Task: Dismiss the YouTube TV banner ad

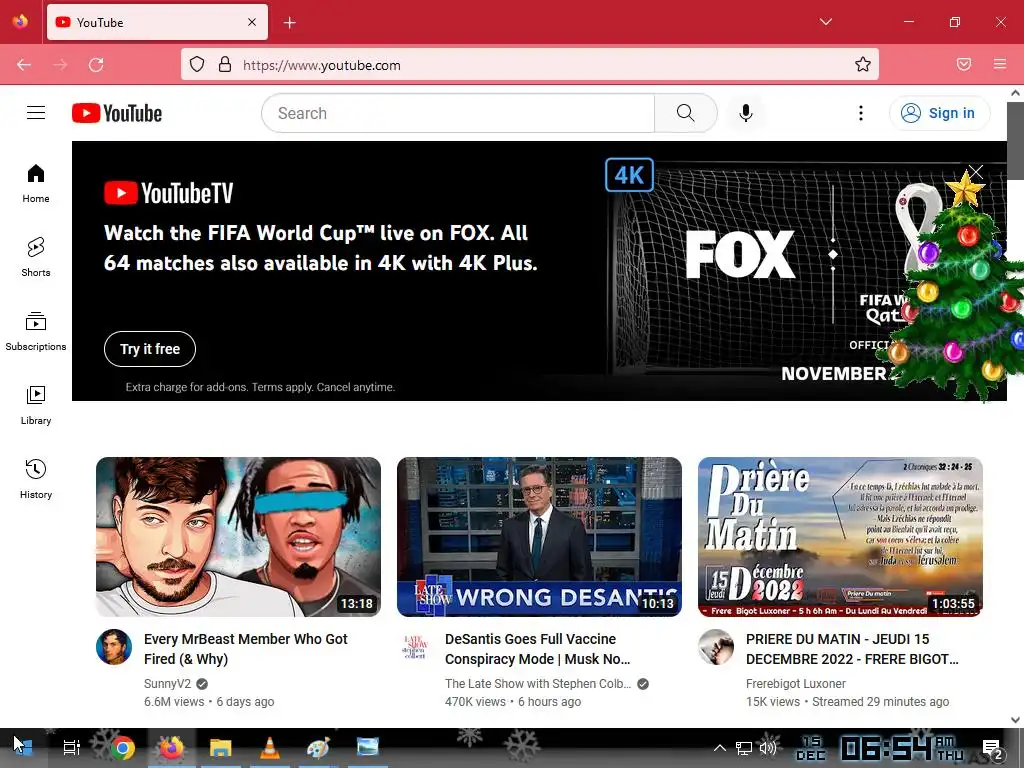Action: [x=976, y=172]
